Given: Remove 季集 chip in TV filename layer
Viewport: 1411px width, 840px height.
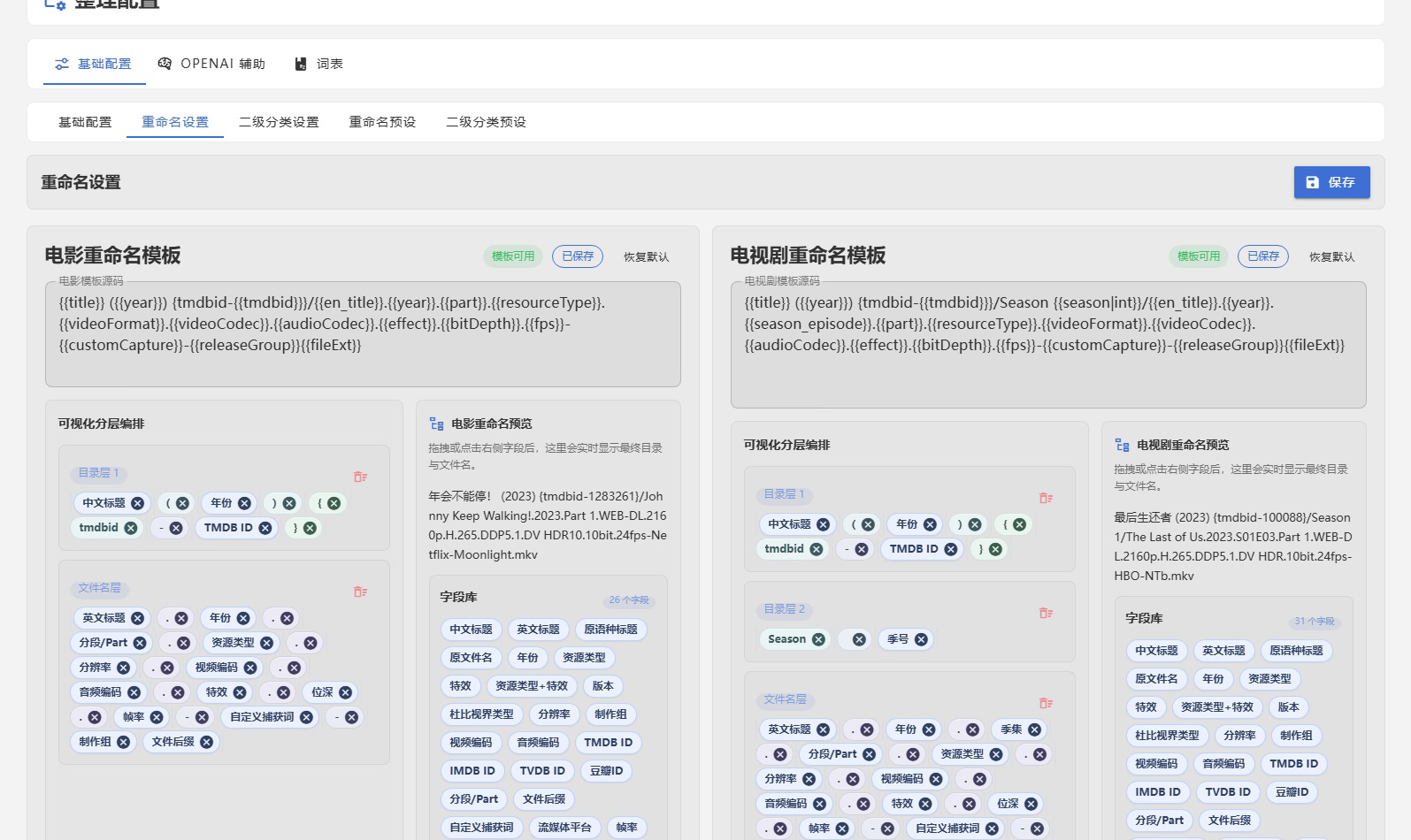Looking at the screenshot, I should point(1034,729).
